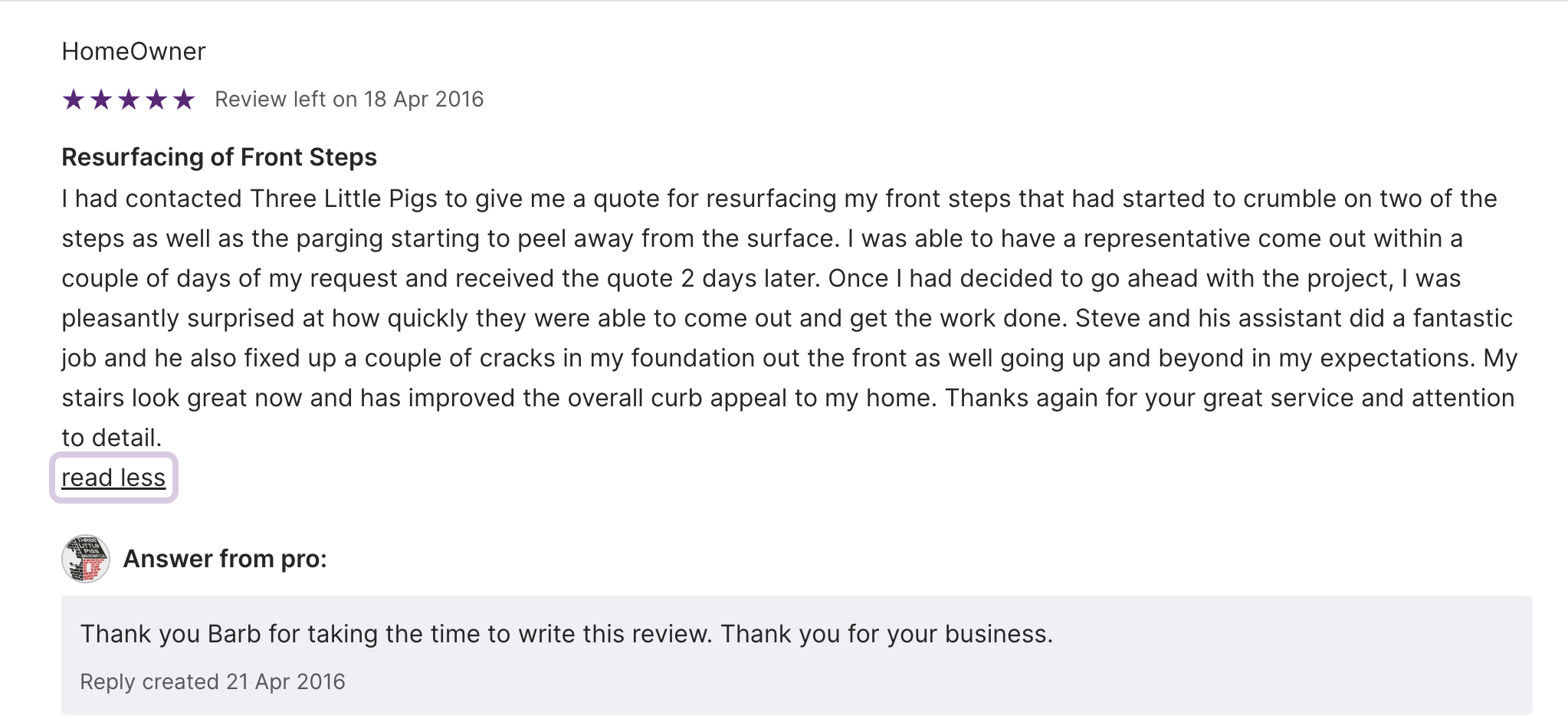Click the first purple rating star
Screen dimensions: 1568x719
pos(74,100)
